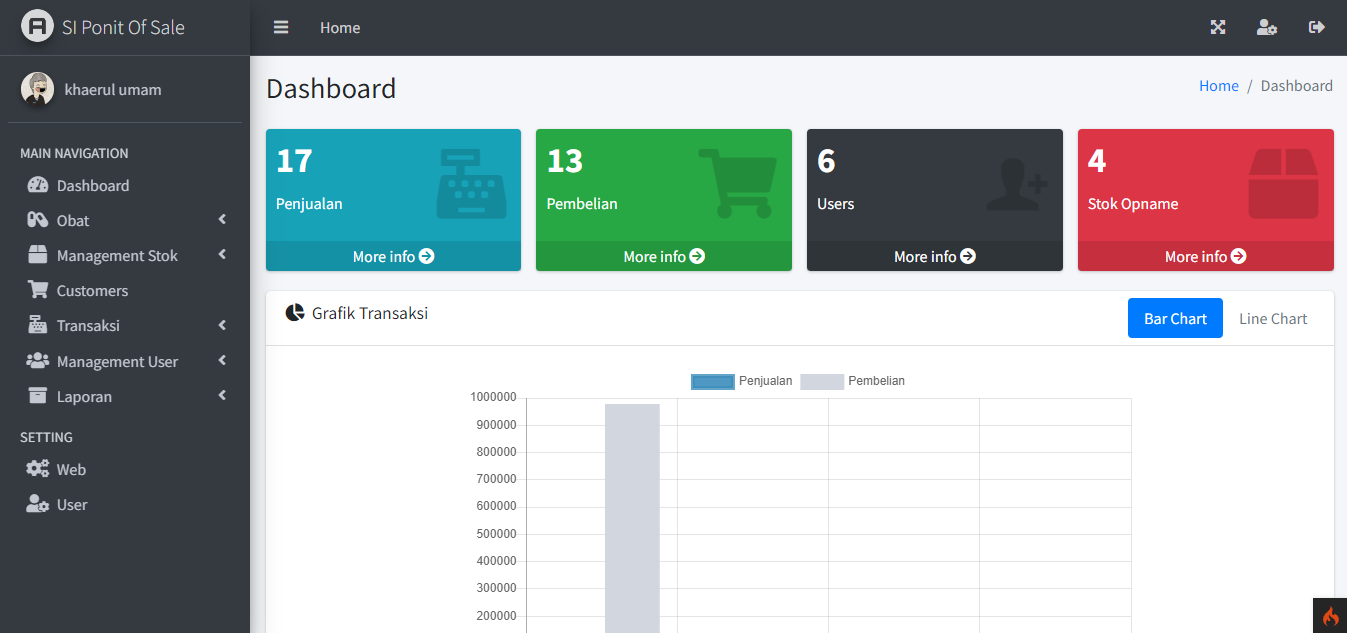Open Web settings gear icon in sidebar
The height and width of the screenshot is (633, 1347).
point(38,469)
